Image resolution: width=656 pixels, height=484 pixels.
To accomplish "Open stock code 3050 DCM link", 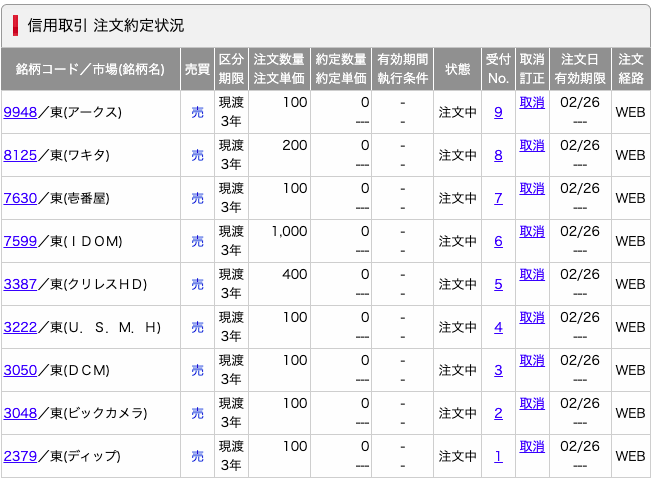I will (x=20, y=370).
